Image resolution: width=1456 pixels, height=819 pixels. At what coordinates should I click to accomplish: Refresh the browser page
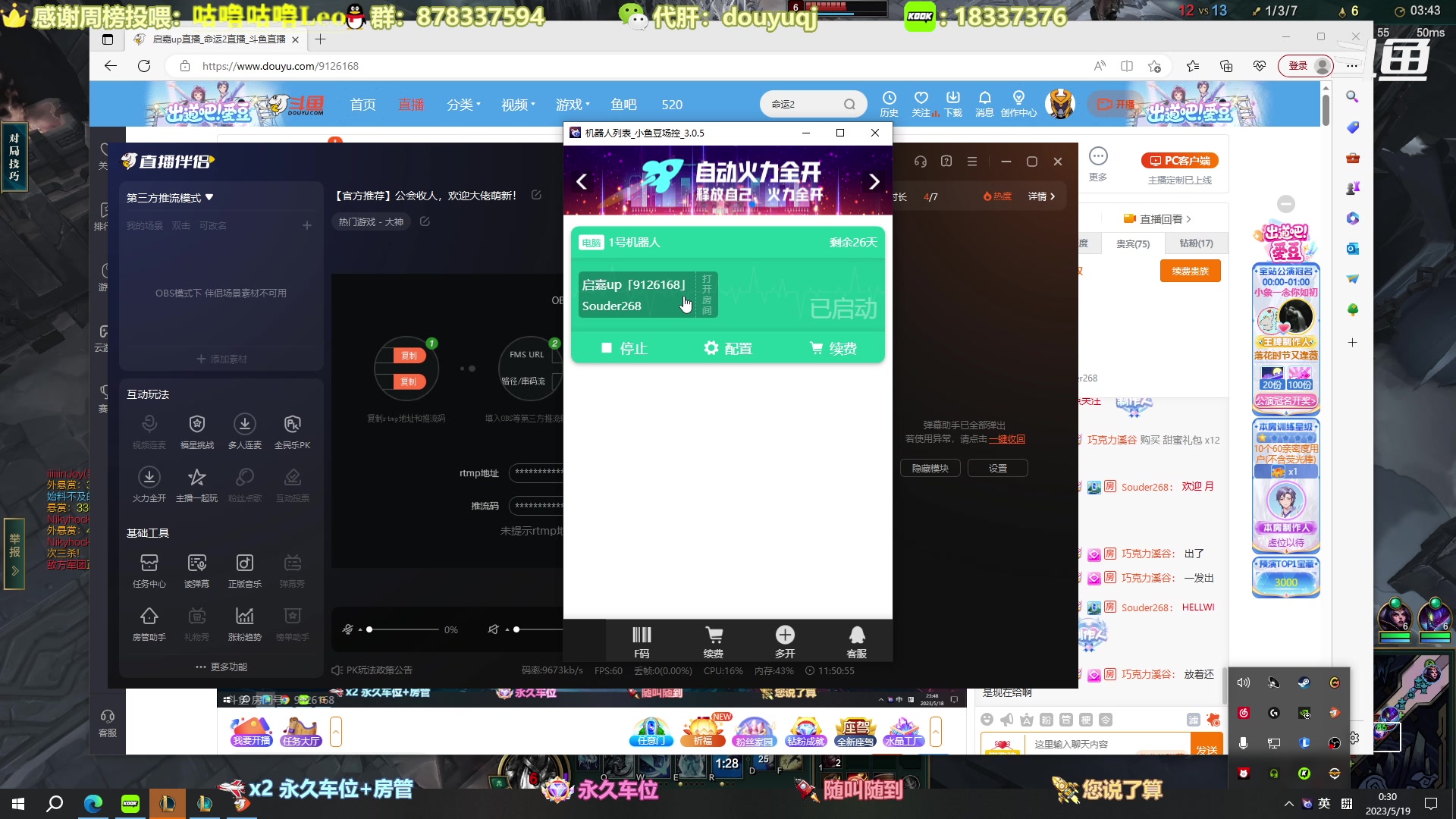pyautogui.click(x=144, y=66)
